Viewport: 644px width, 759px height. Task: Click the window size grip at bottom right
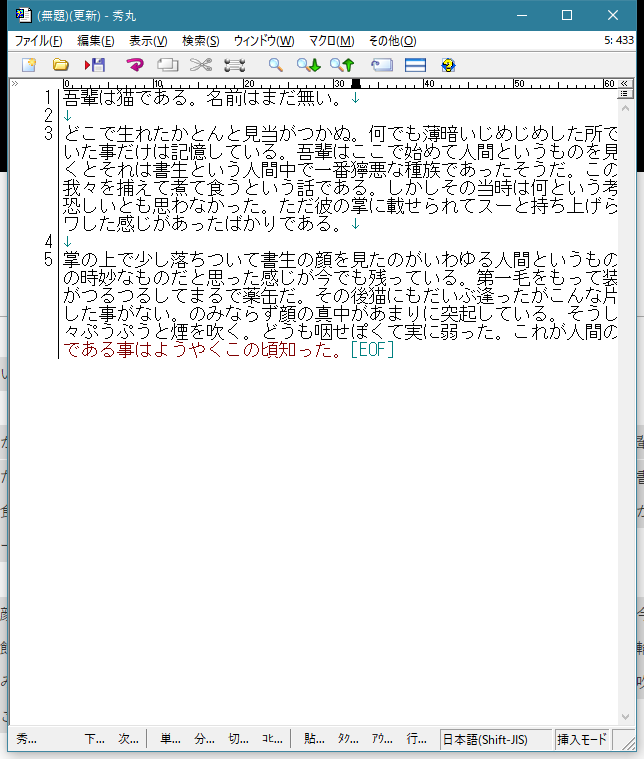[x=628, y=742]
